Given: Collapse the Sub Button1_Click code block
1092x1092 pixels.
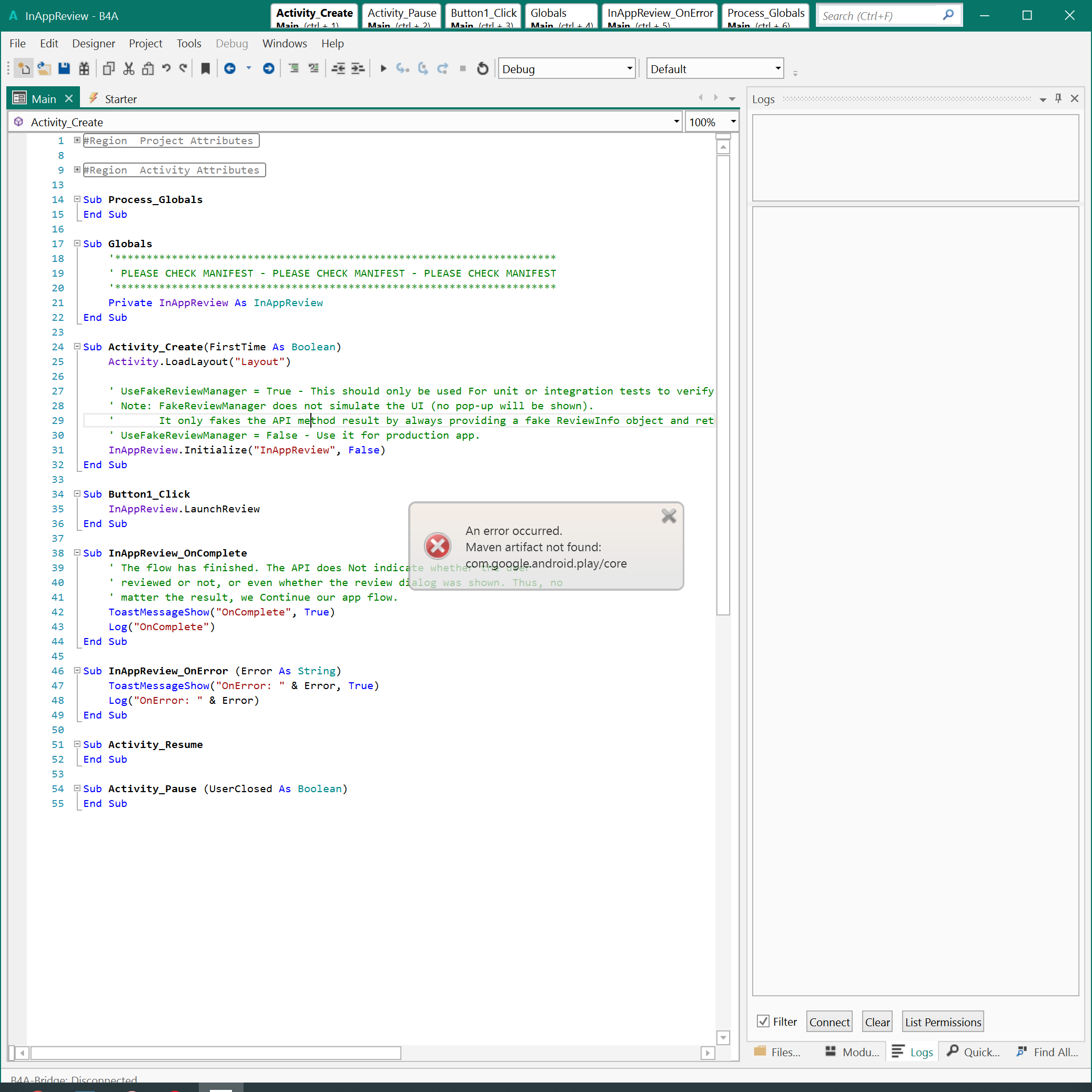Looking at the screenshot, I should pyautogui.click(x=77, y=493).
